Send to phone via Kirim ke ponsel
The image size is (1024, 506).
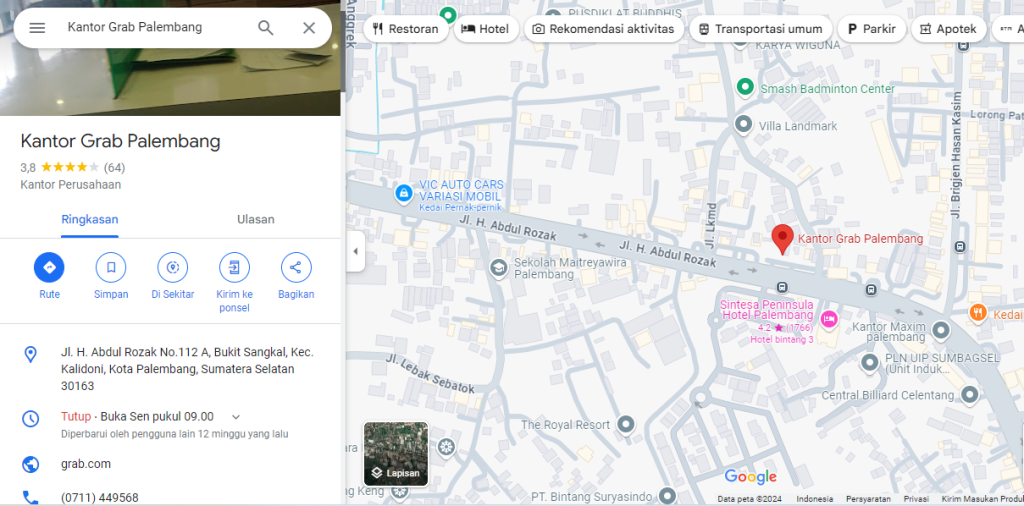[x=234, y=268]
